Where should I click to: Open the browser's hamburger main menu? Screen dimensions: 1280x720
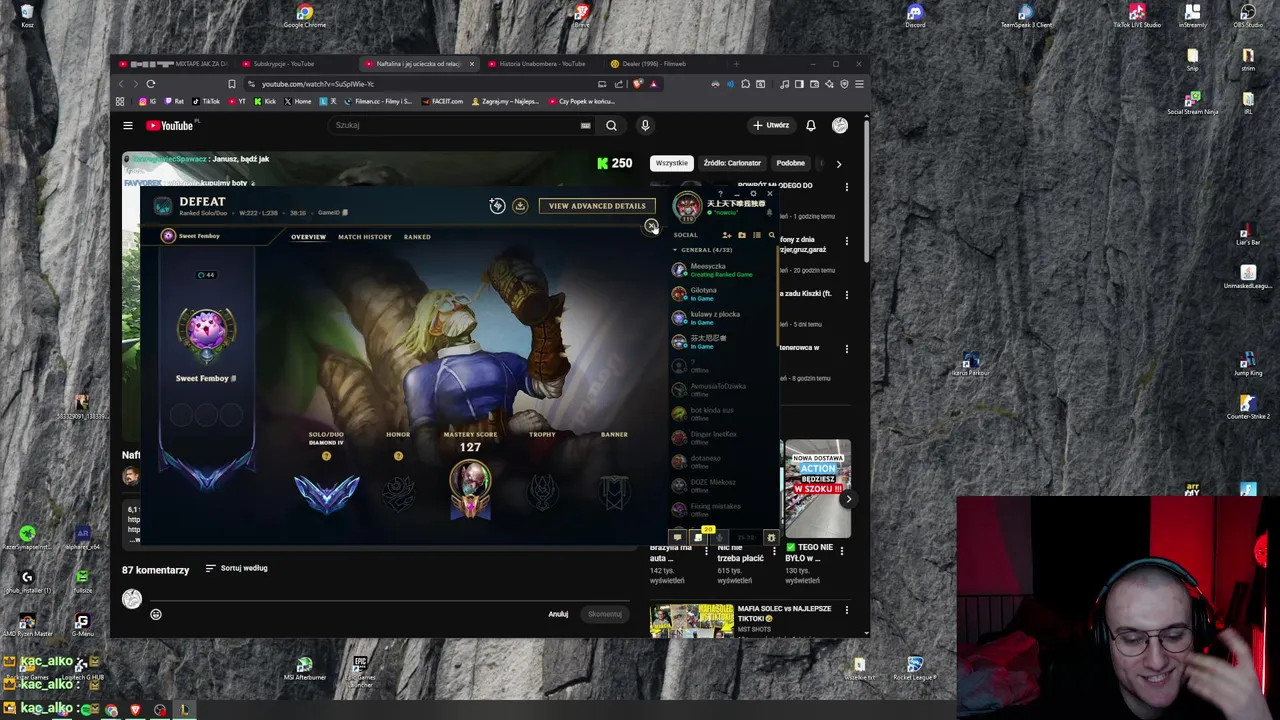click(x=859, y=84)
